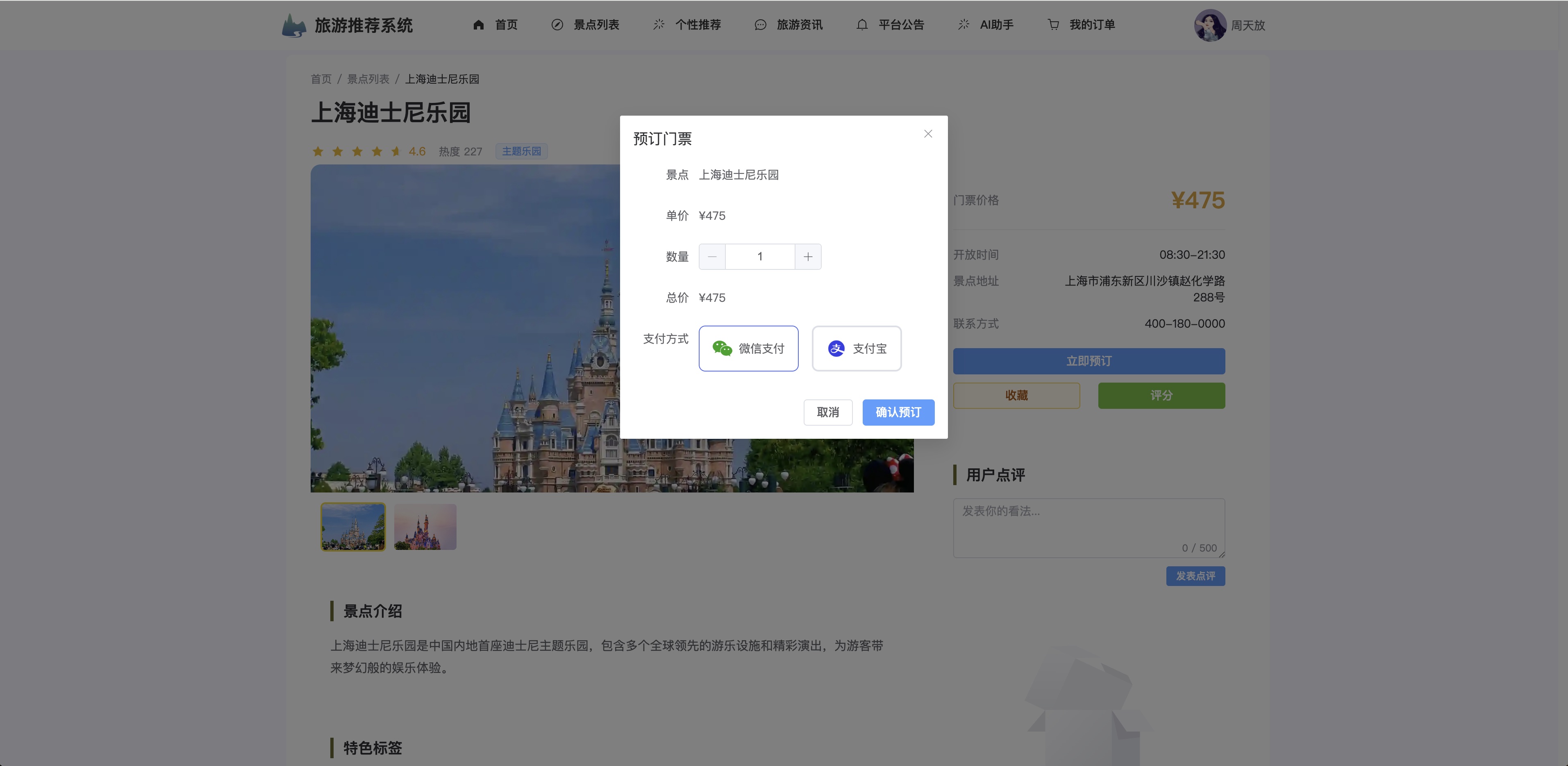The width and height of the screenshot is (1568, 766).
Task: Close the 预订门票 dialog
Action: coord(928,134)
